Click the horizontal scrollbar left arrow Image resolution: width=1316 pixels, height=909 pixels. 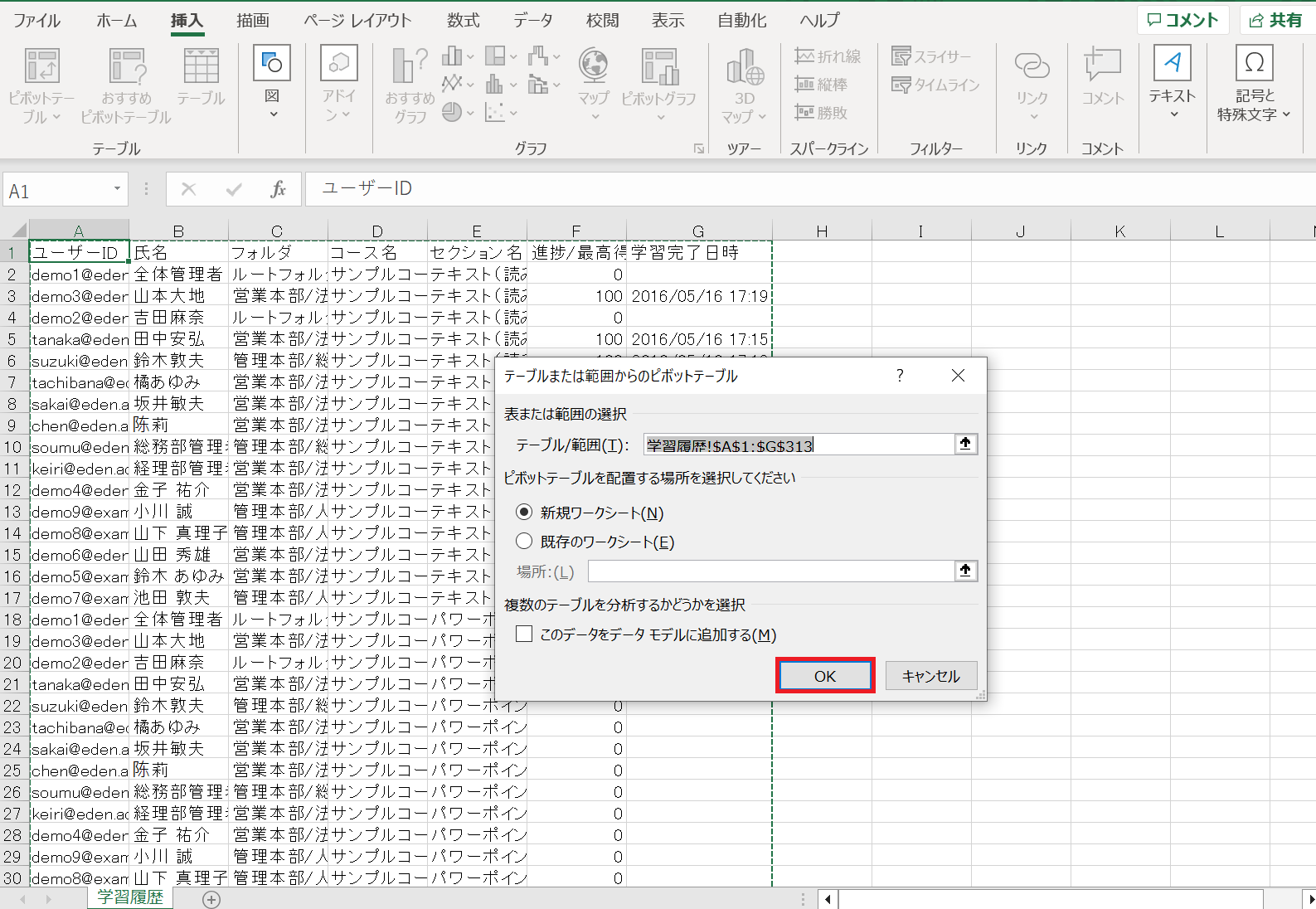828,899
